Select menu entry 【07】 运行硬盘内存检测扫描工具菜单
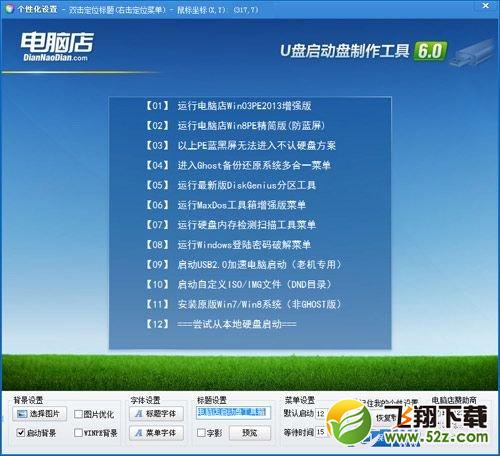 [x=230, y=225]
